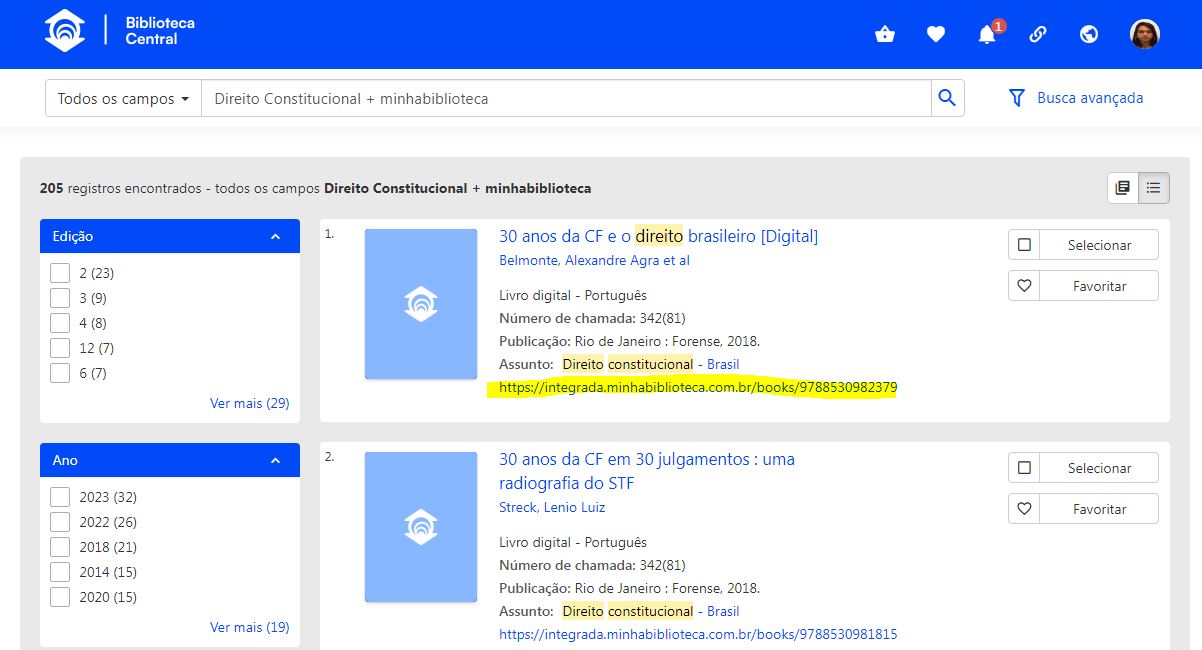Screen dimensions: 1202x650
Task: Open favorites heart icon in header
Action: (x=936, y=35)
